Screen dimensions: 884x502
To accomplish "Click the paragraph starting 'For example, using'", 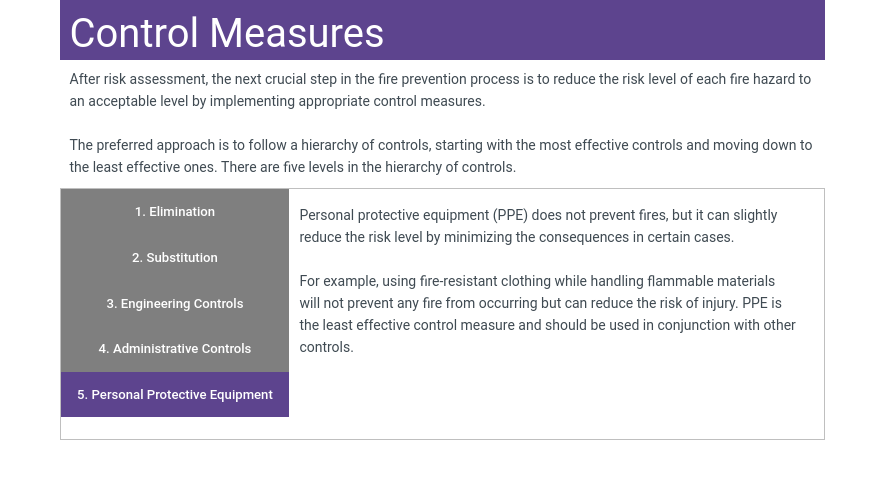I will pyautogui.click(x=547, y=314).
